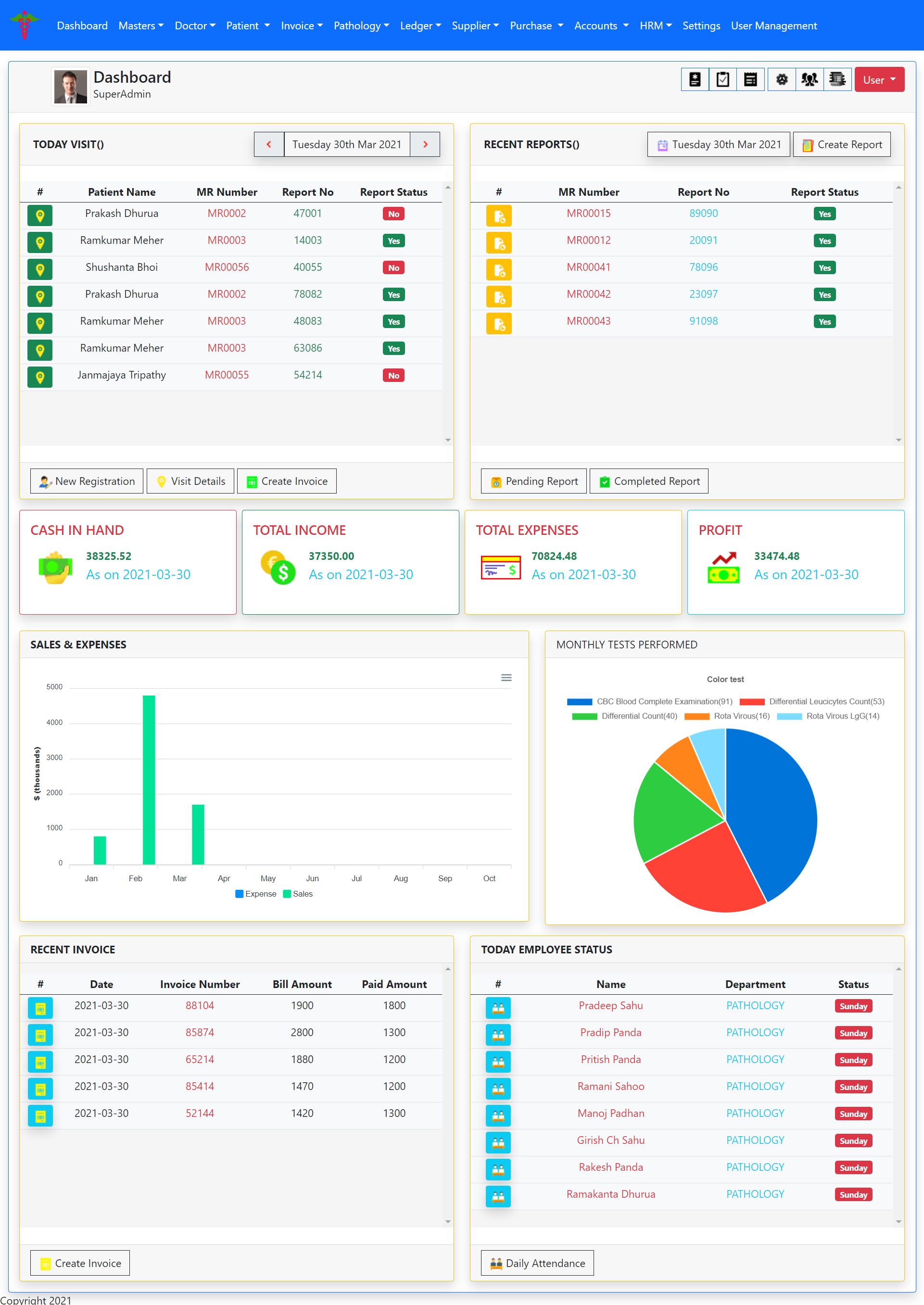The width and height of the screenshot is (924, 1305).
Task: Open the chart hamburger menu icon
Action: 506,678
